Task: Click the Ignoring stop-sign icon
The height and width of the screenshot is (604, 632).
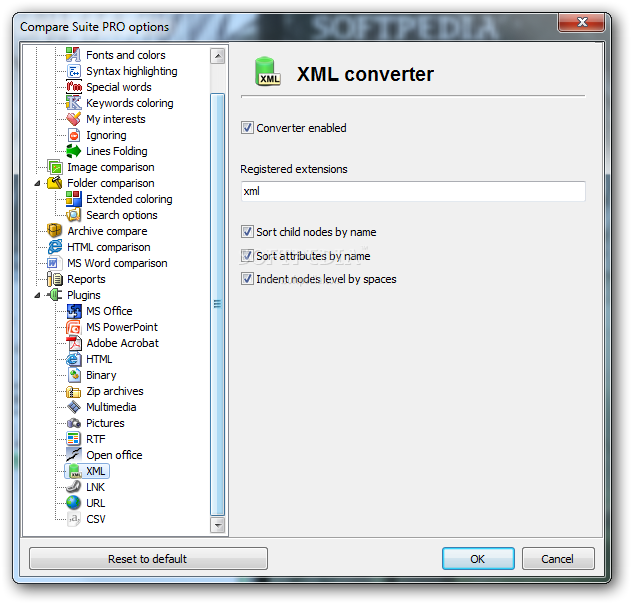Action: point(73,135)
